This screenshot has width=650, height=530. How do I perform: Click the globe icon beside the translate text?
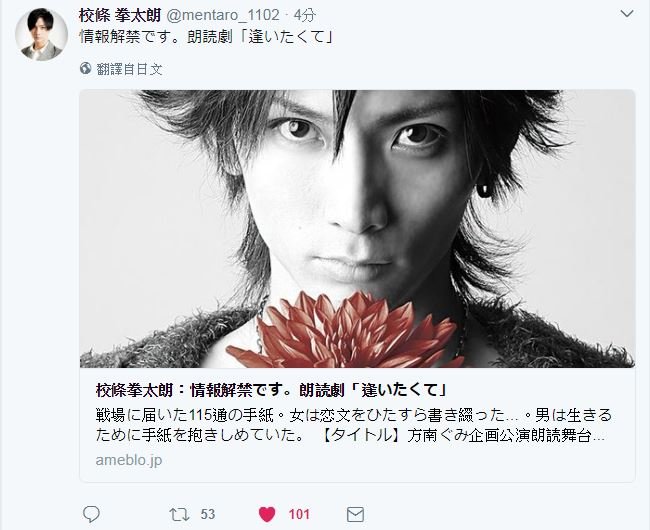pyautogui.click(x=85, y=68)
